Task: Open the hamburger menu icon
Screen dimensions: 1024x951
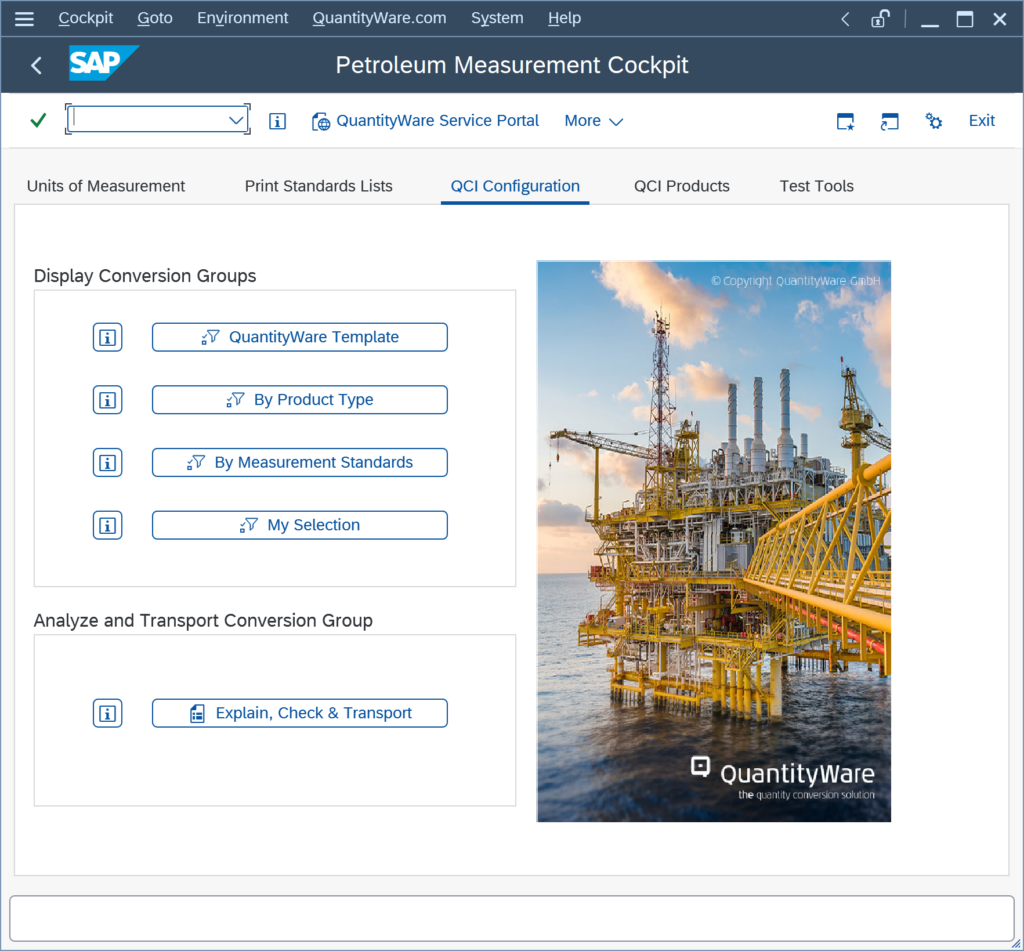Action: coord(24,19)
